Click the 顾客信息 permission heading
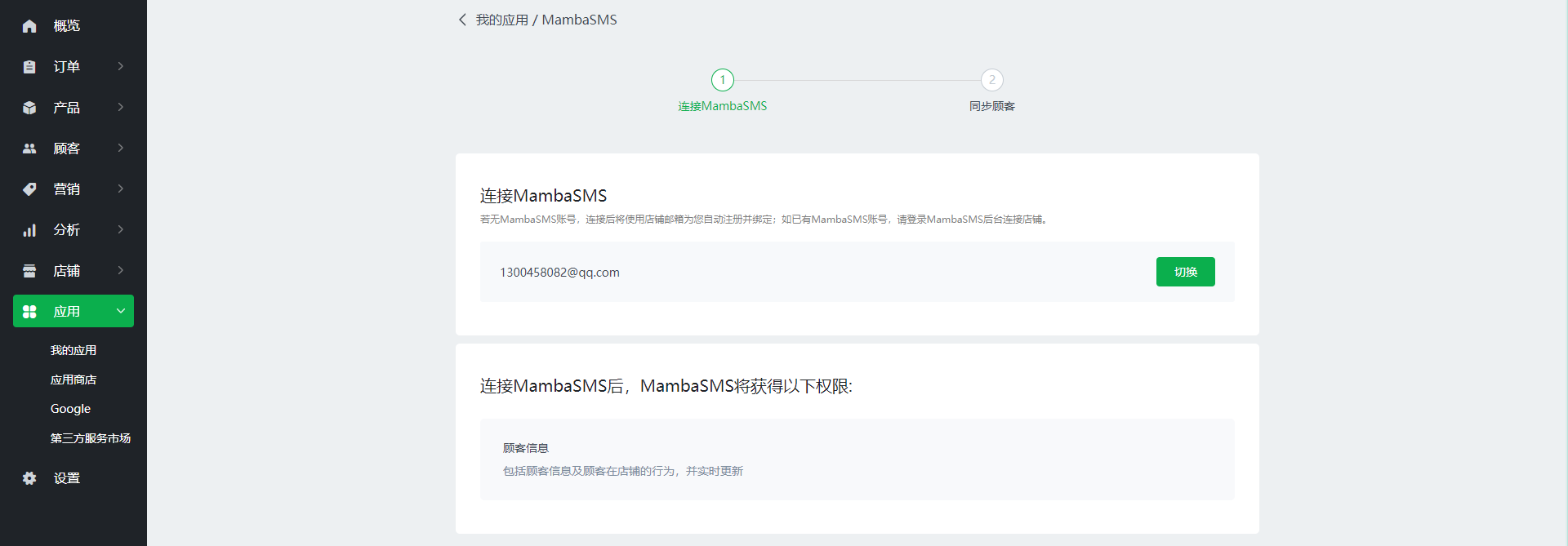The height and width of the screenshot is (546, 1568). coord(526,448)
